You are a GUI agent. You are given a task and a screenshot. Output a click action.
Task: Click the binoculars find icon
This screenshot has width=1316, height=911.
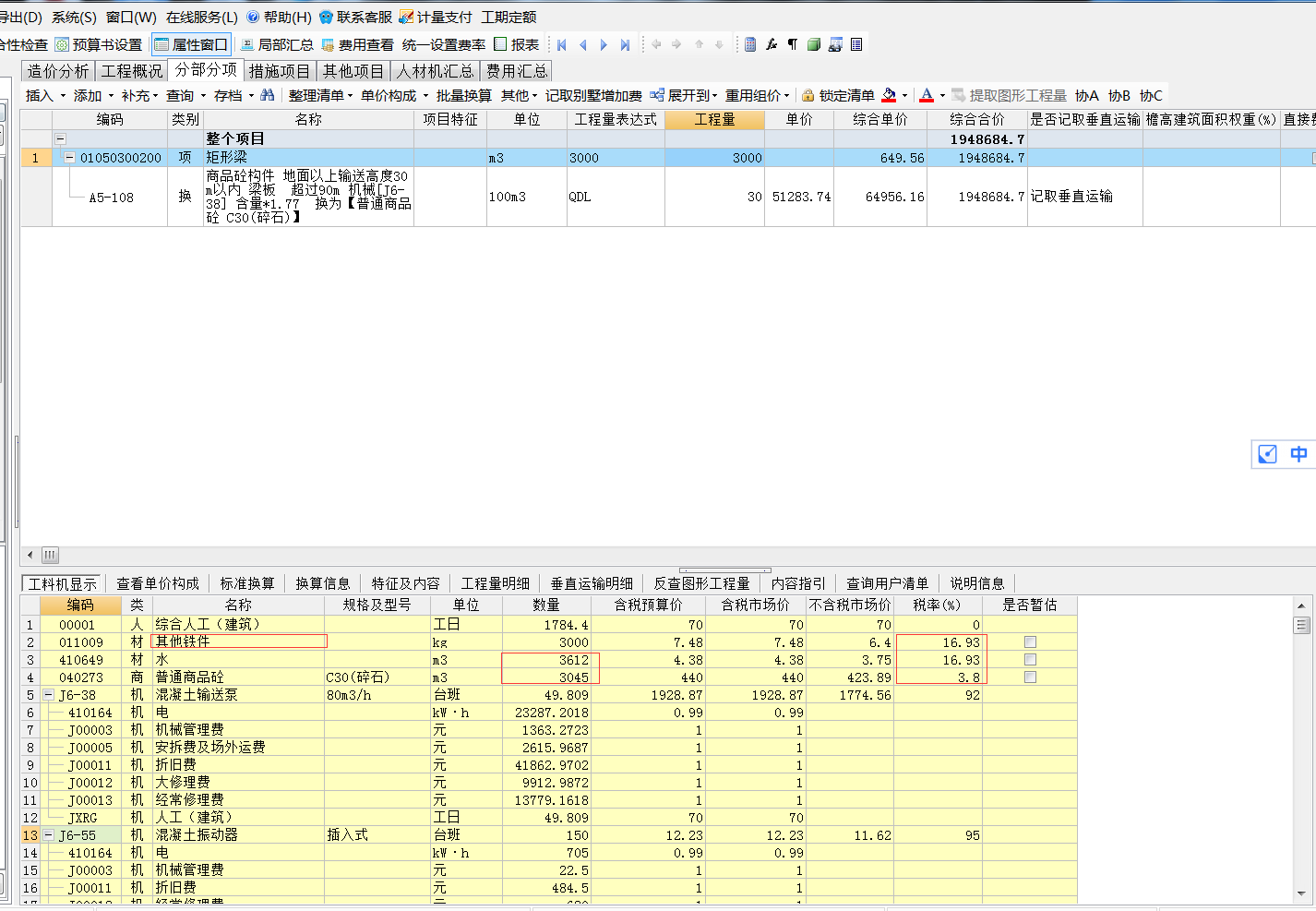[x=268, y=95]
